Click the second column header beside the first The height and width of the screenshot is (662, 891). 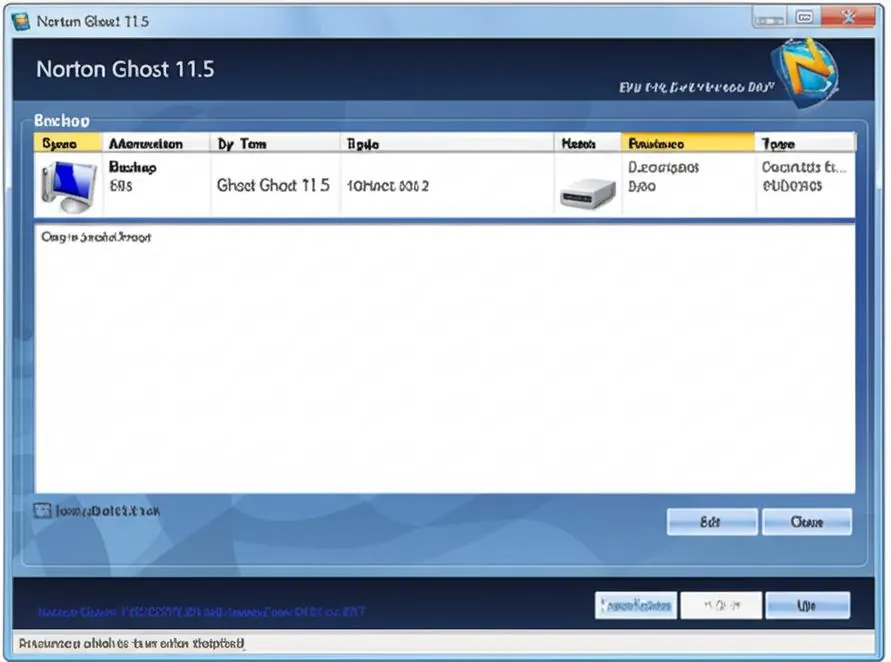pos(156,143)
